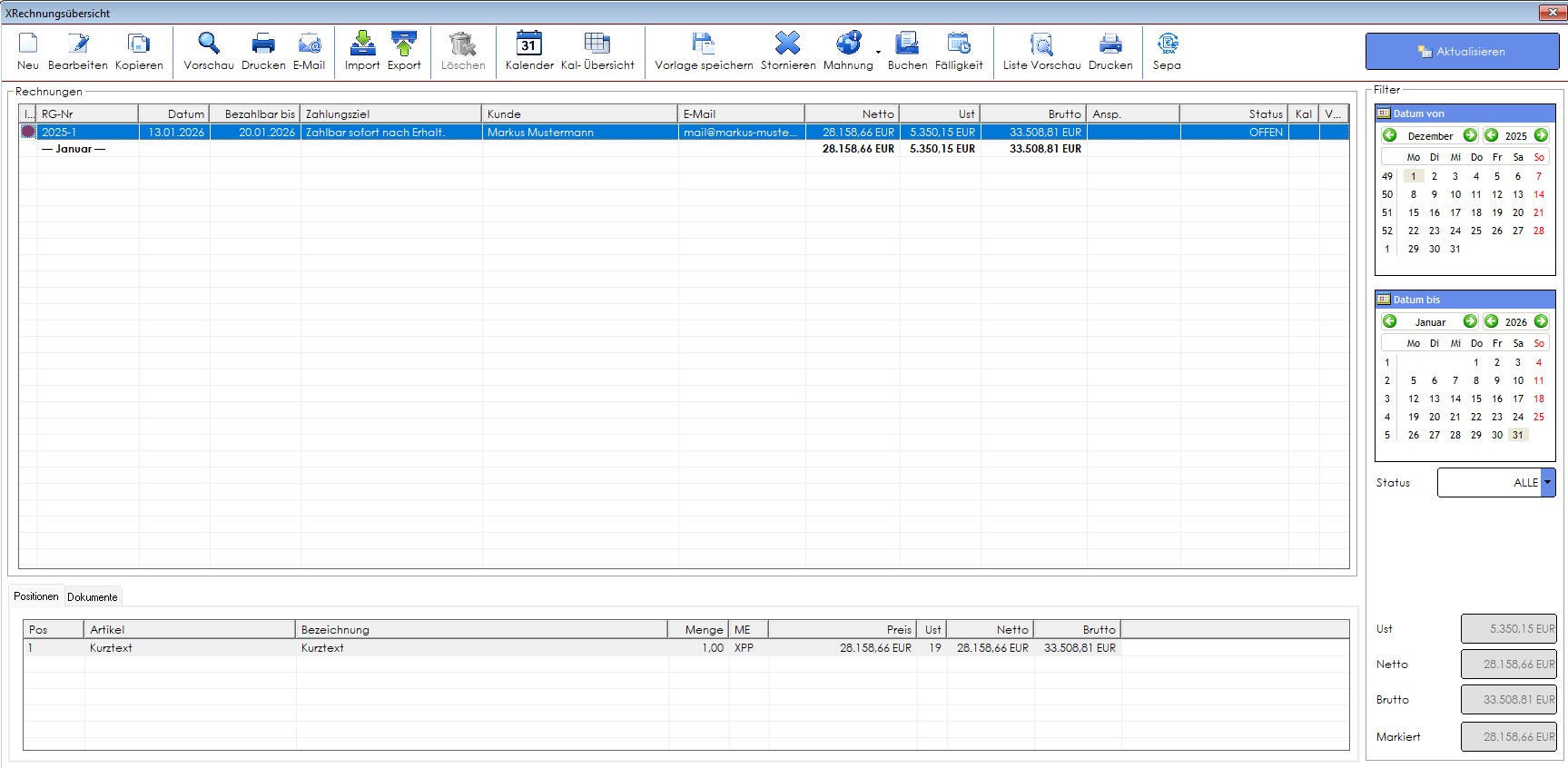This screenshot has height=768, width=1568.
Task: Open the Vorschau magnifier preview
Action: tap(209, 44)
